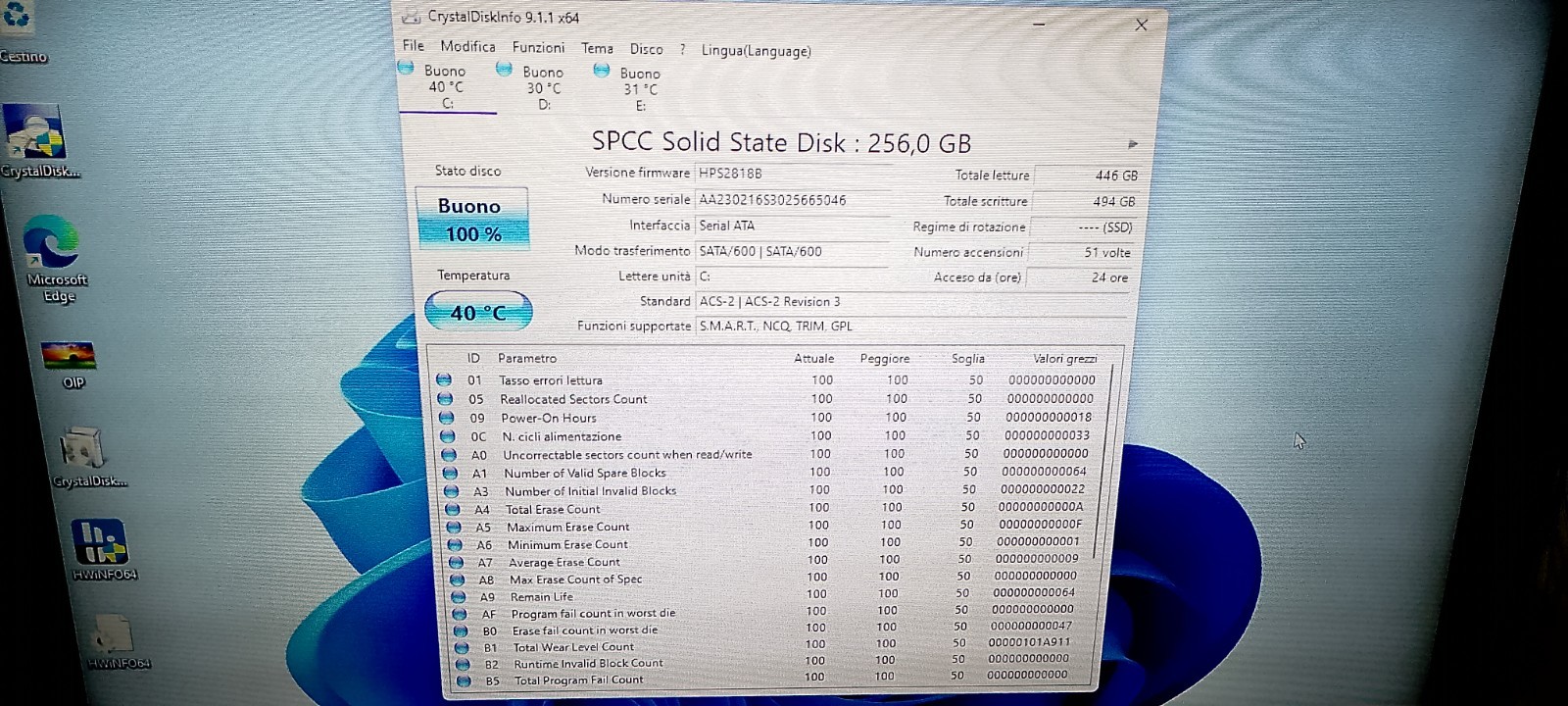Select the Total Wear Level Count status circle
1568x706 pixels.
point(462,647)
